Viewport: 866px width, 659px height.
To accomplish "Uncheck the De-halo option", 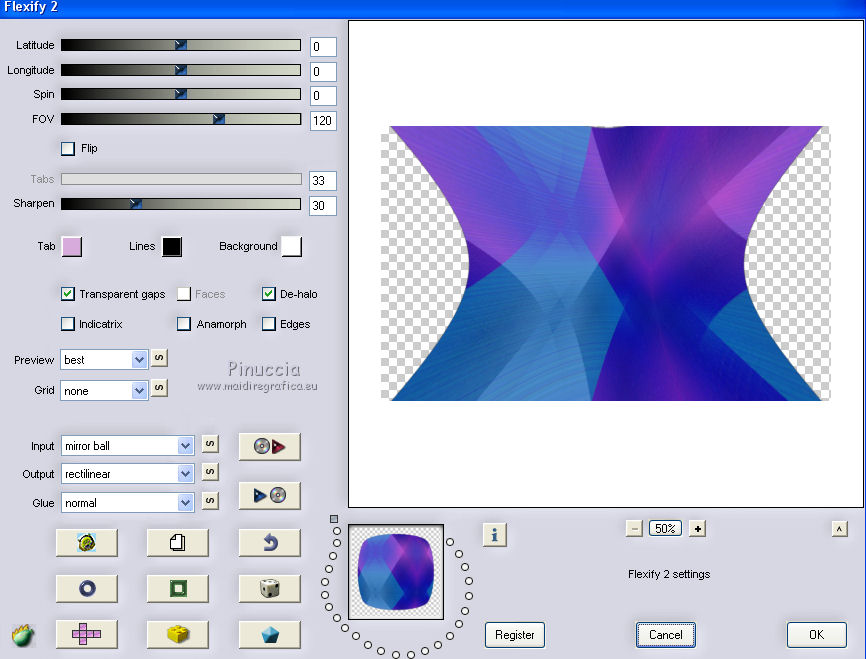I will pyautogui.click(x=268, y=294).
